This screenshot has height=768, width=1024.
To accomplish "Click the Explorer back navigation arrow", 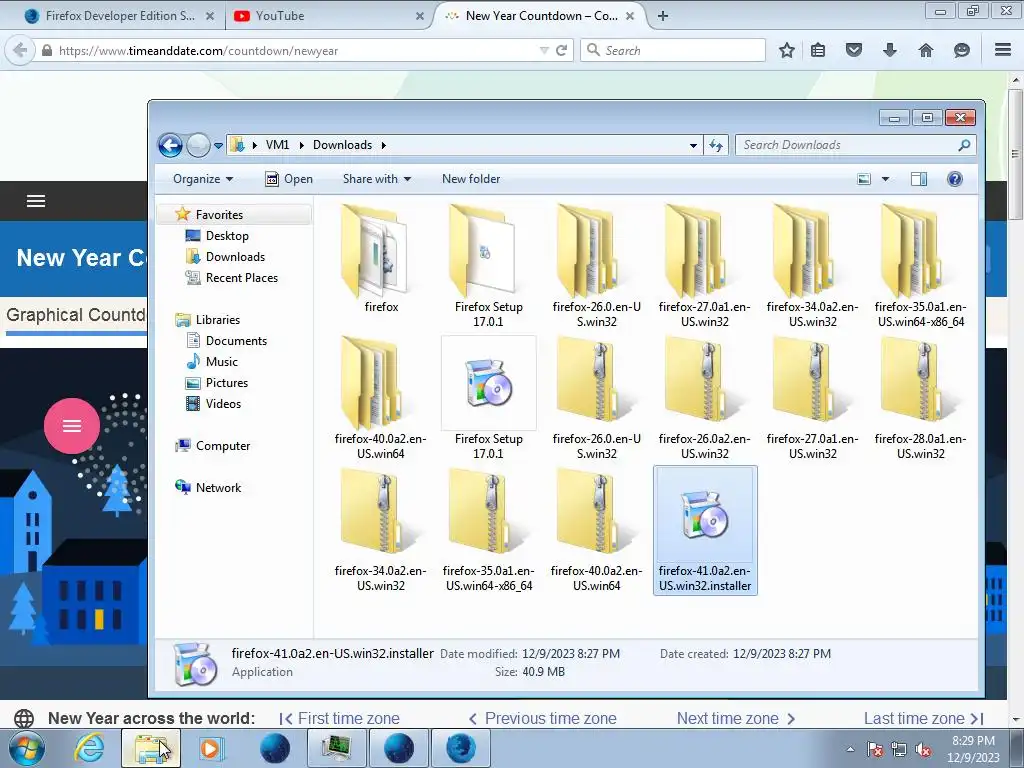I will (x=170, y=145).
